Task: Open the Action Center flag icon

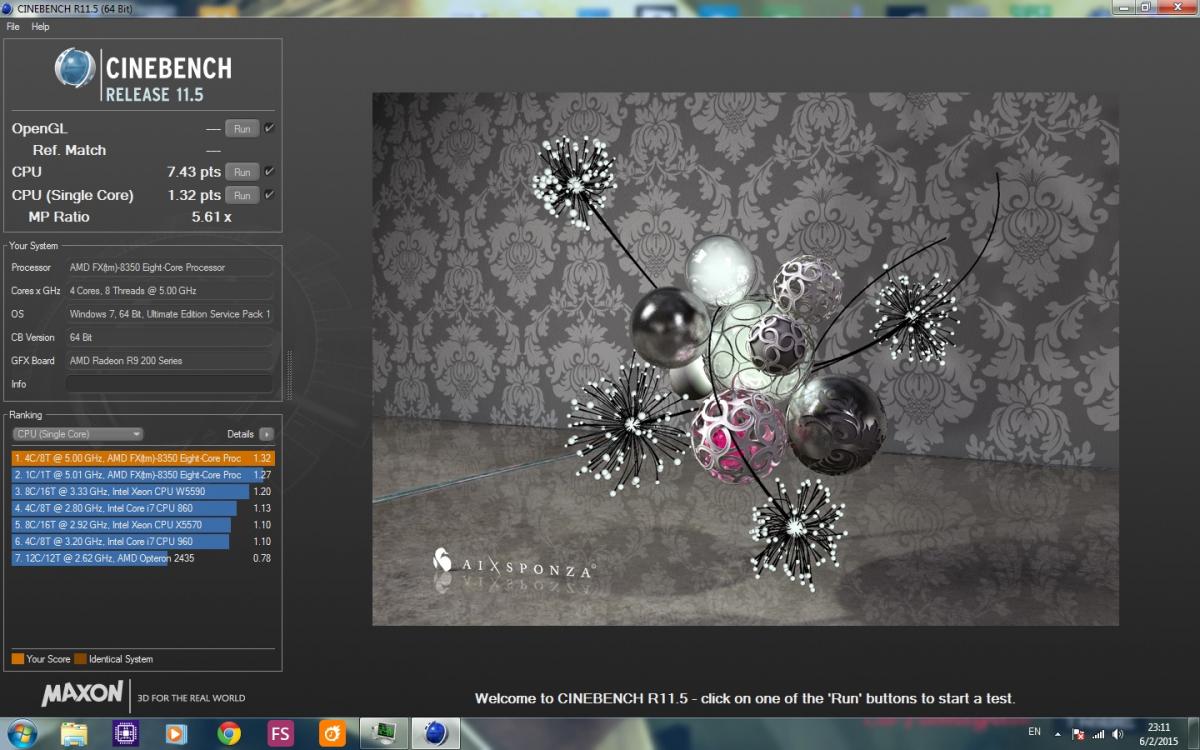Action: (1078, 734)
